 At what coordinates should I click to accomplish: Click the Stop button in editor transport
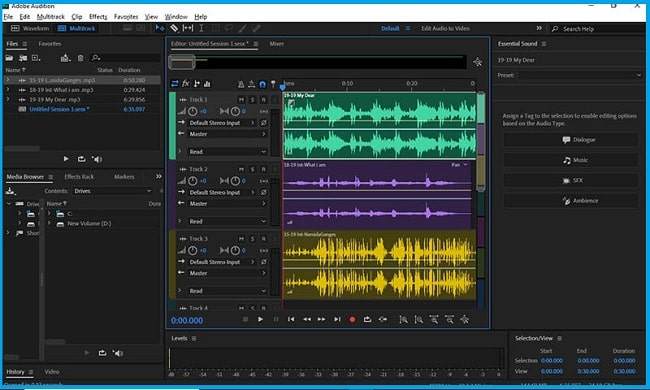[x=245, y=319]
